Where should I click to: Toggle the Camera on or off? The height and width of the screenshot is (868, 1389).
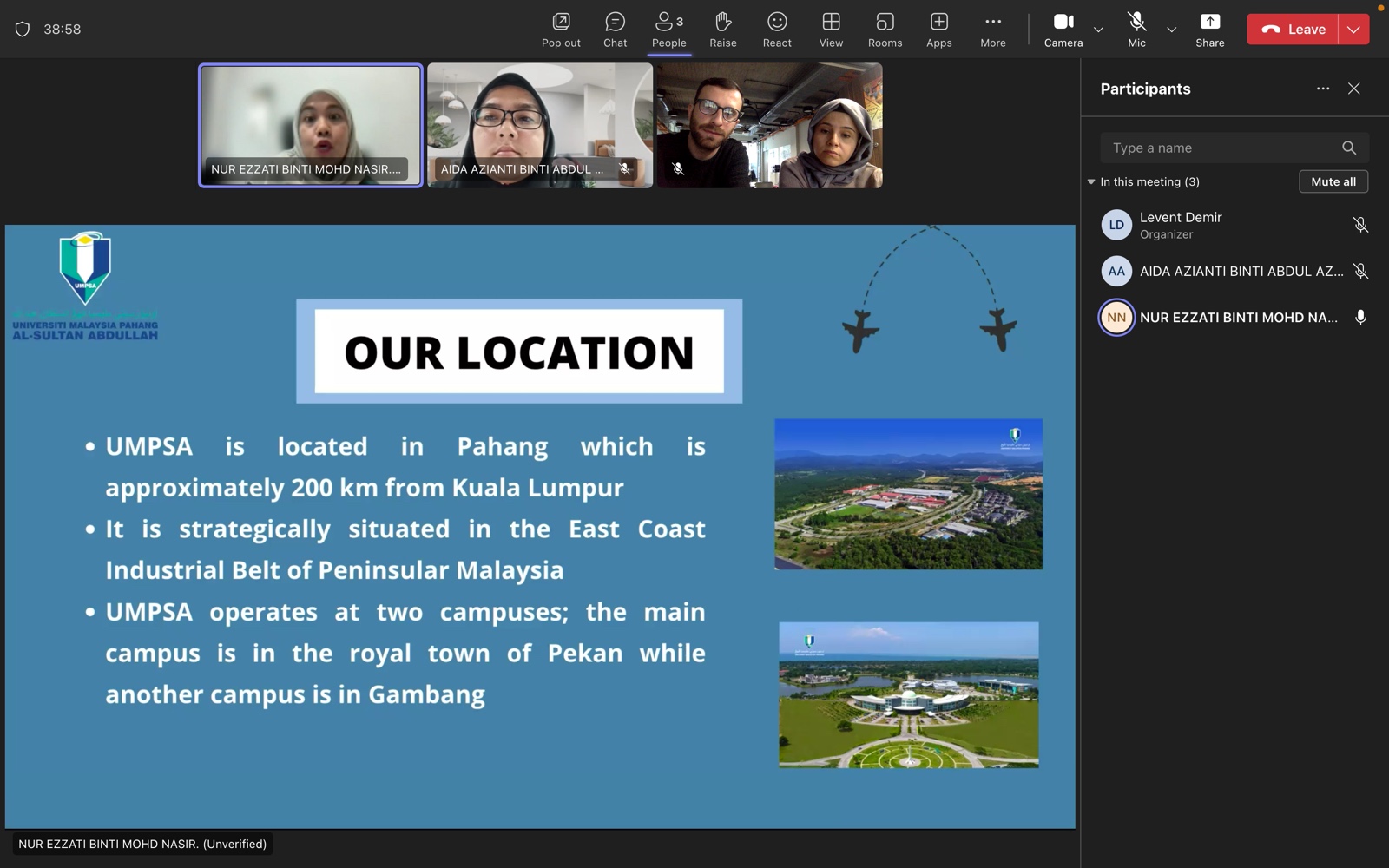click(x=1063, y=30)
